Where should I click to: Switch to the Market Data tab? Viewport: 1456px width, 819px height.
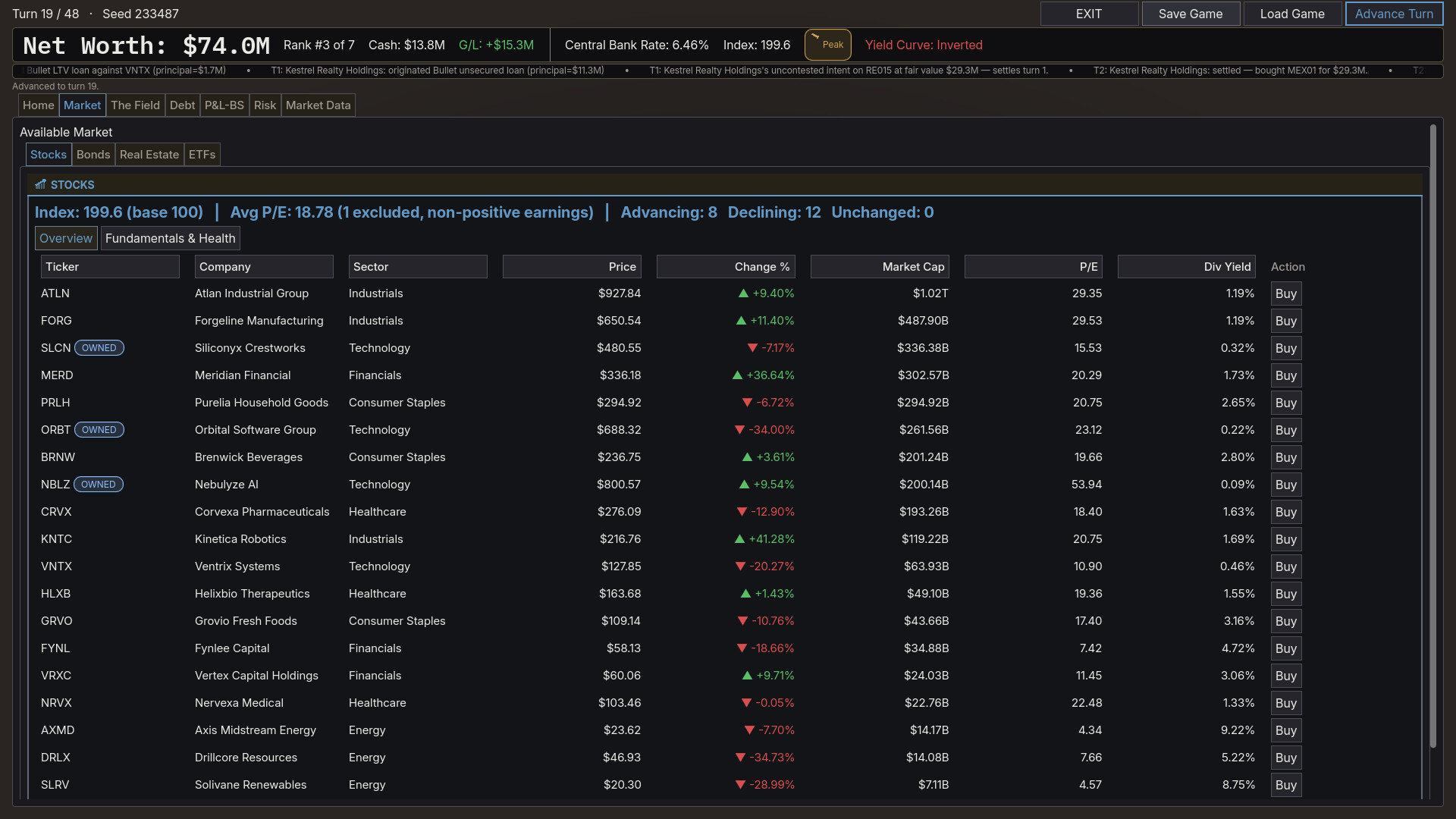click(318, 105)
